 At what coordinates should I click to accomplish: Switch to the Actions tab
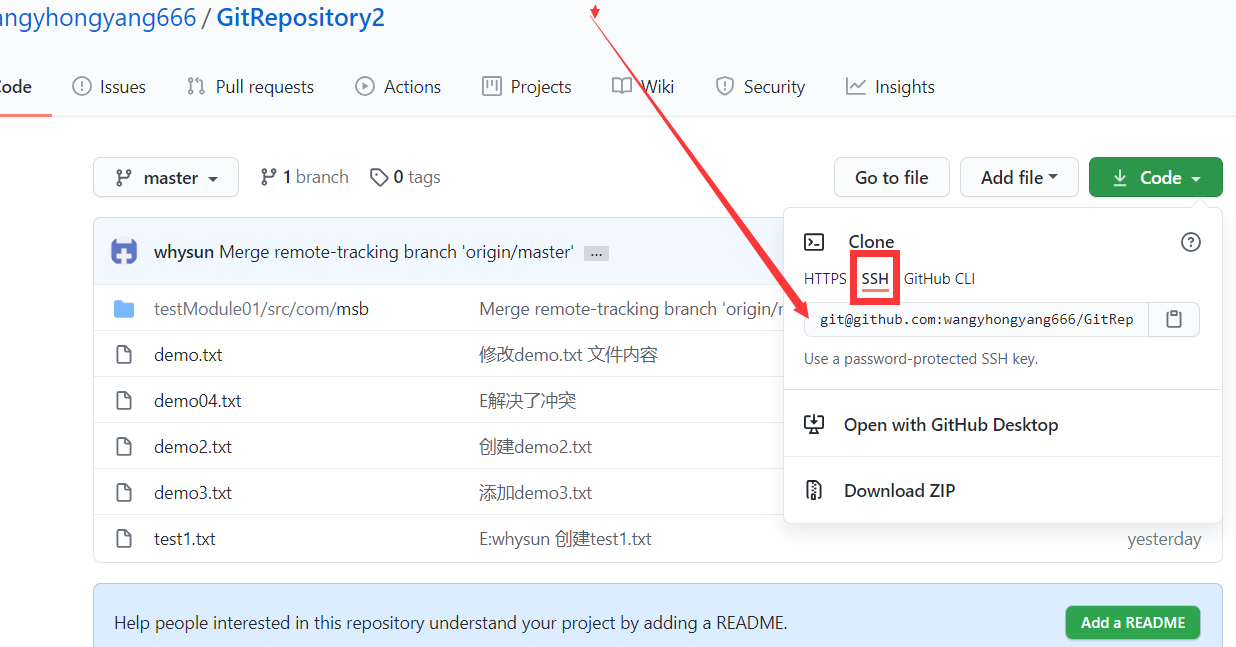(398, 87)
